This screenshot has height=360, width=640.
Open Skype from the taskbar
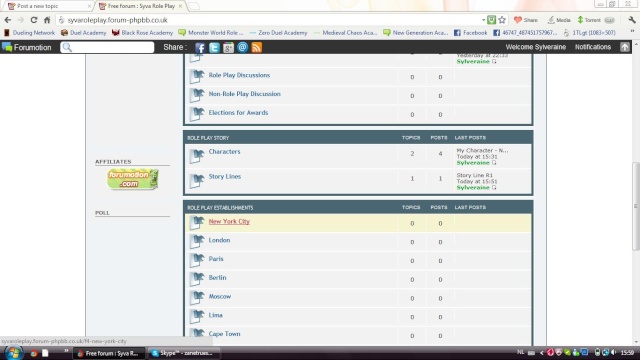click(x=183, y=353)
